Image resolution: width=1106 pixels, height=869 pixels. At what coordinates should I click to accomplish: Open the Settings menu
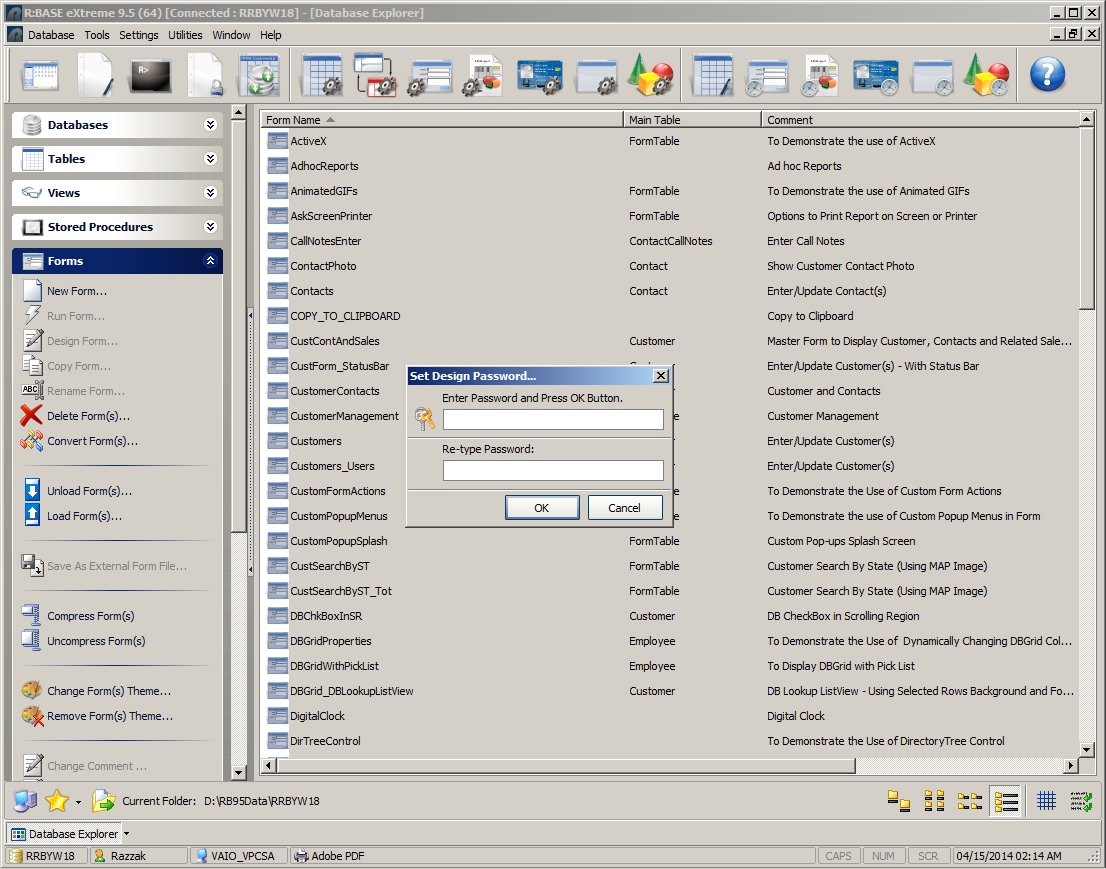[x=138, y=35]
